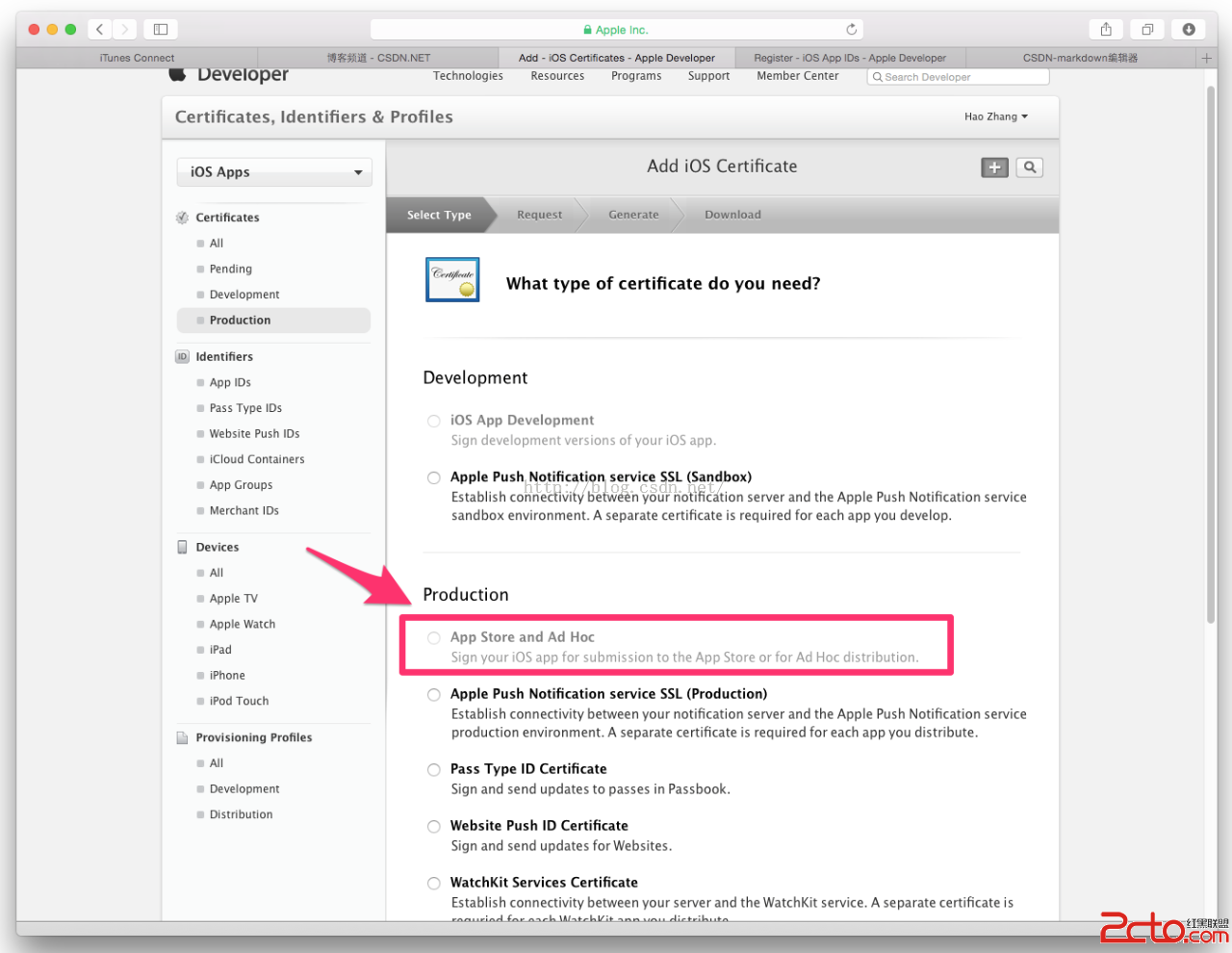Open Merchant IDs
This screenshot has height=953, width=1232.
click(x=244, y=511)
